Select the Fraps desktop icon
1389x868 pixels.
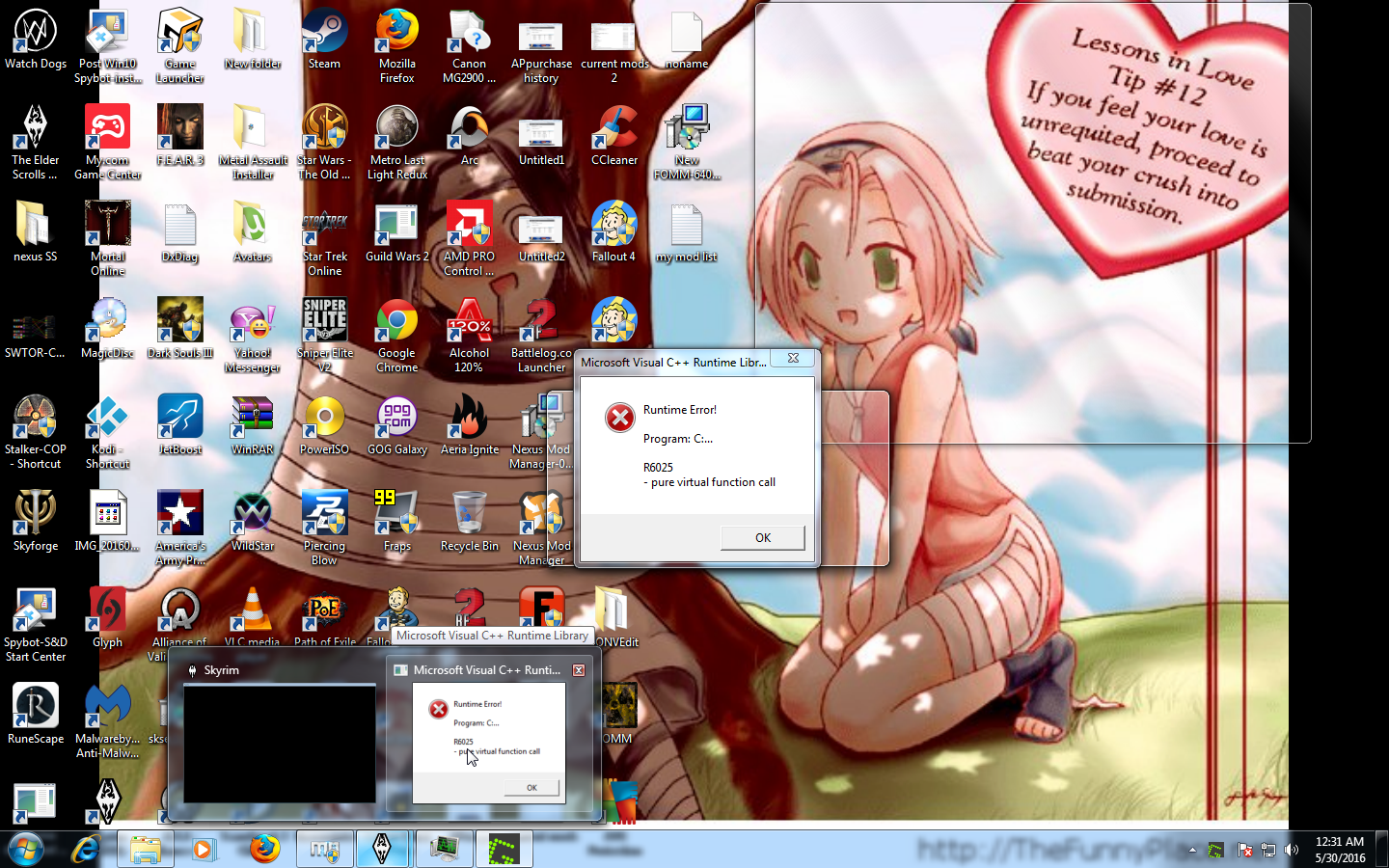(396, 522)
